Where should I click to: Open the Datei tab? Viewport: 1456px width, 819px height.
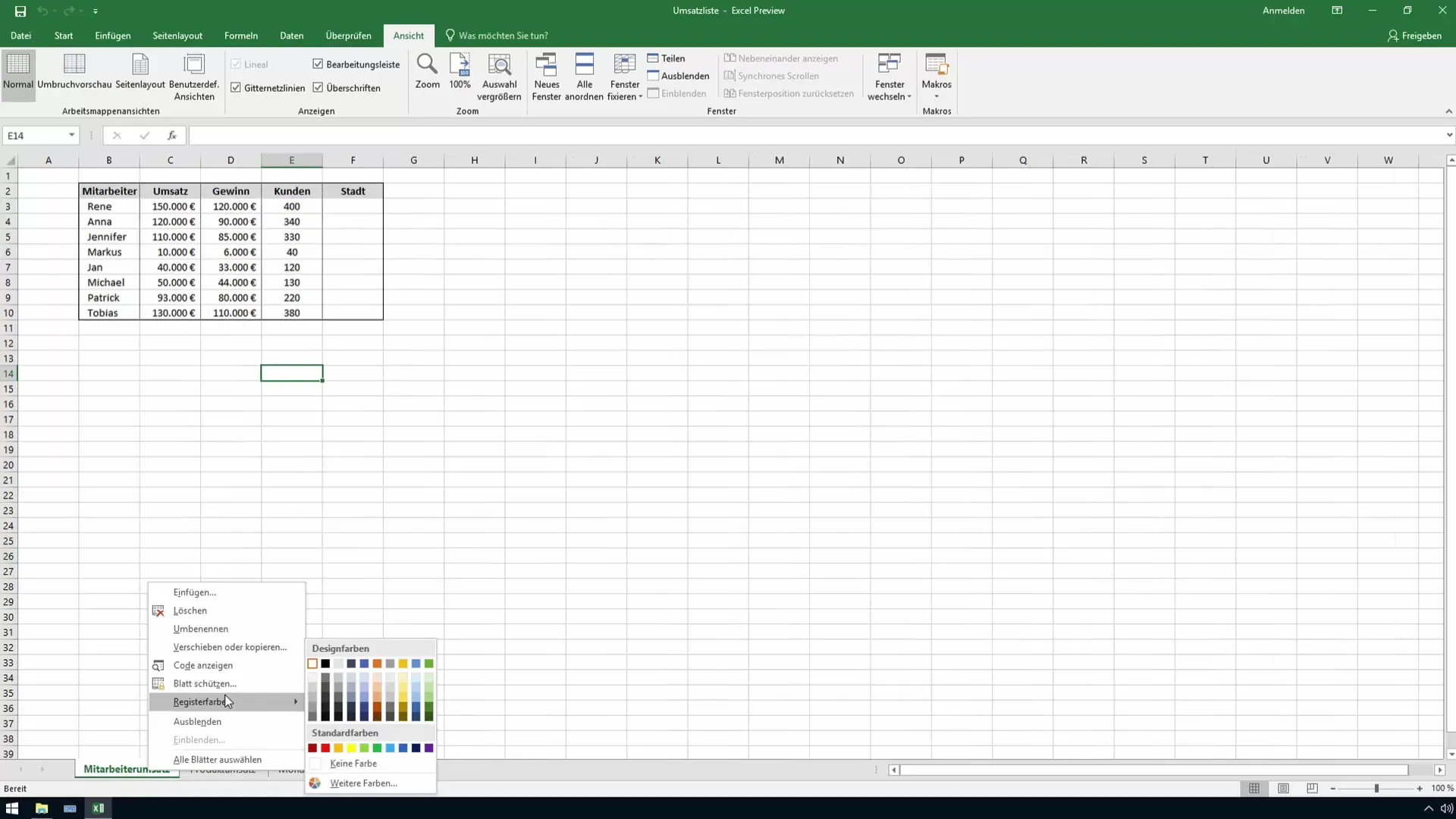20,36
